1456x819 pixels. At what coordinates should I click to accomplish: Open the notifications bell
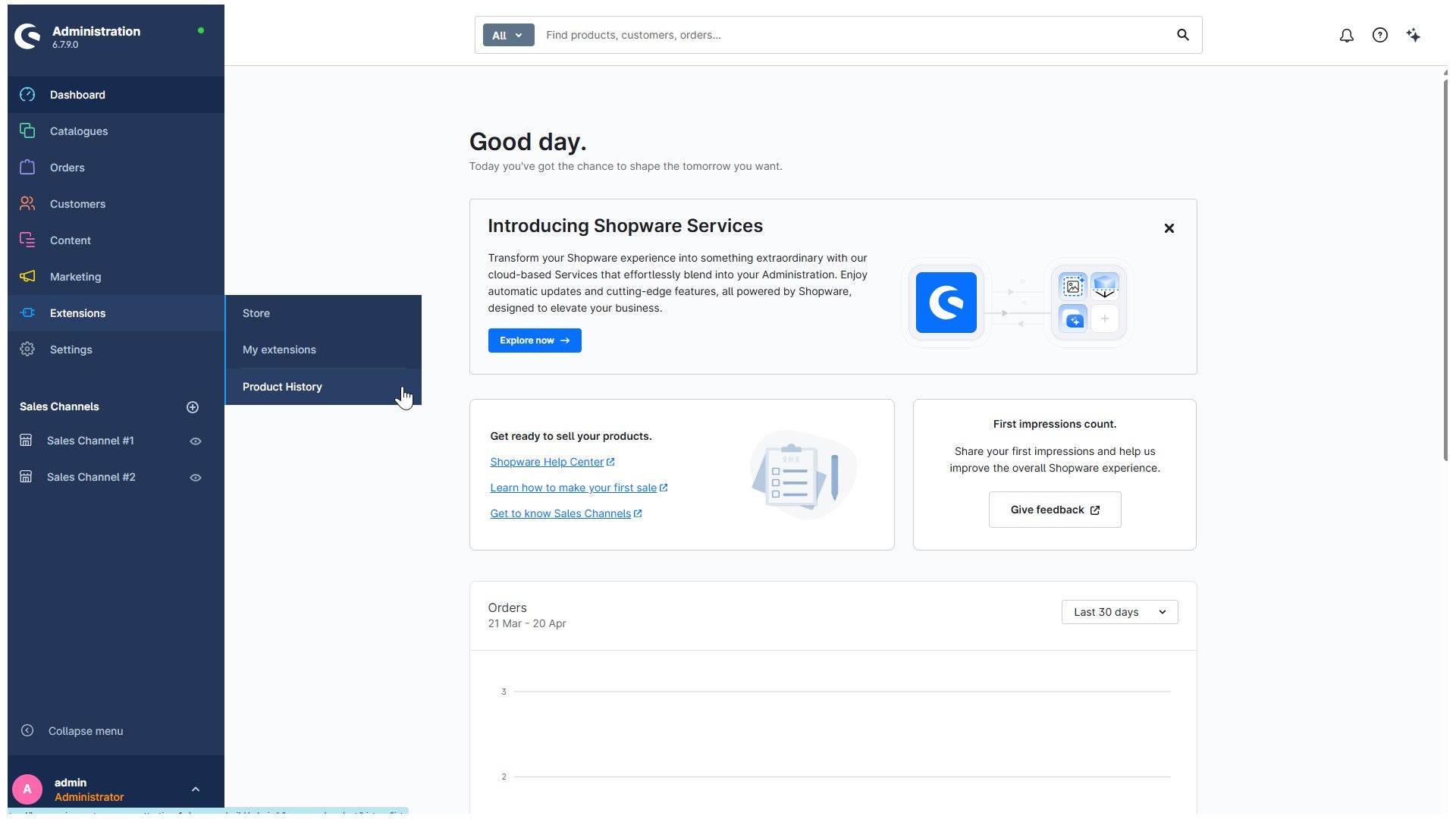point(1347,35)
